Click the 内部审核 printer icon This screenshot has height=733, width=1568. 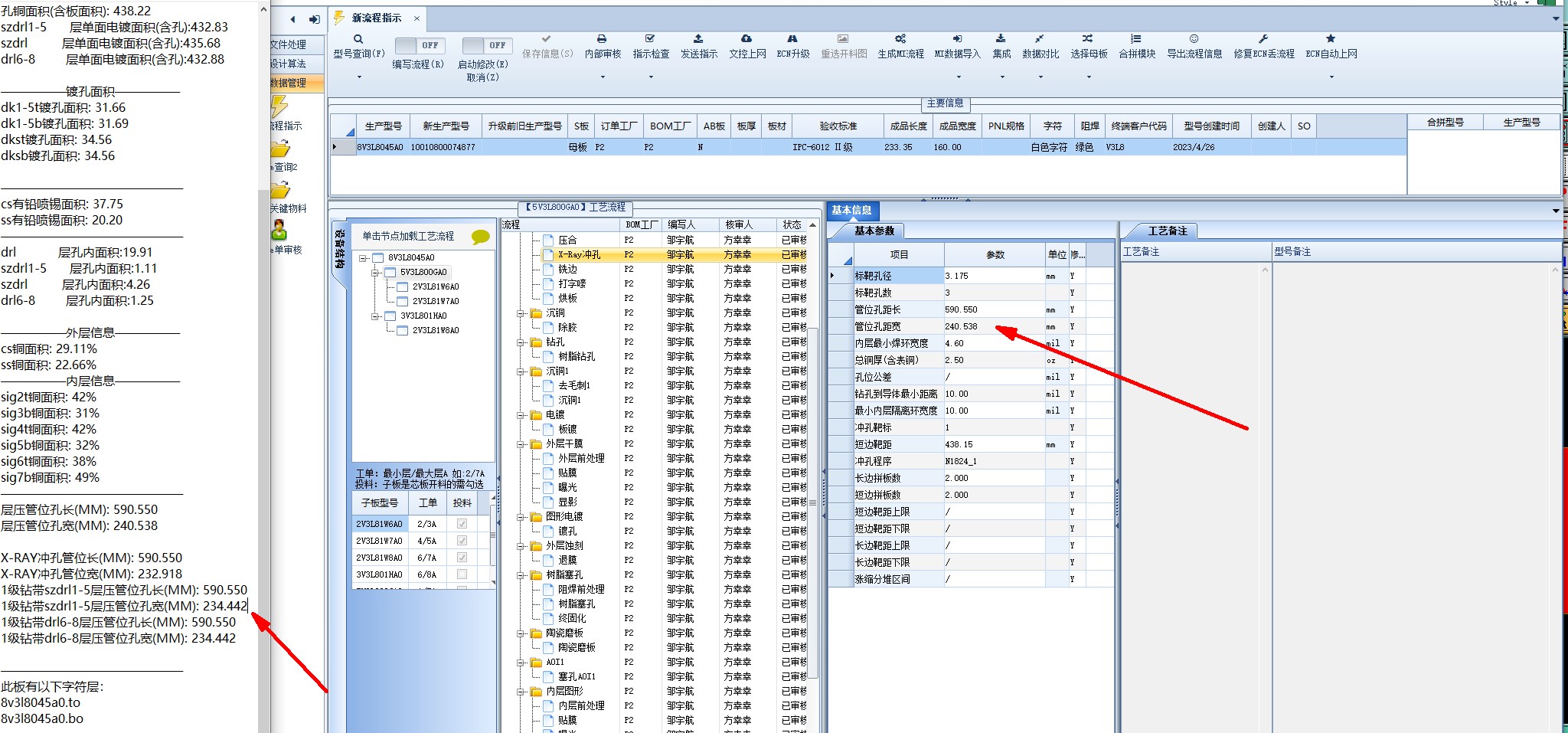click(602, 38)
